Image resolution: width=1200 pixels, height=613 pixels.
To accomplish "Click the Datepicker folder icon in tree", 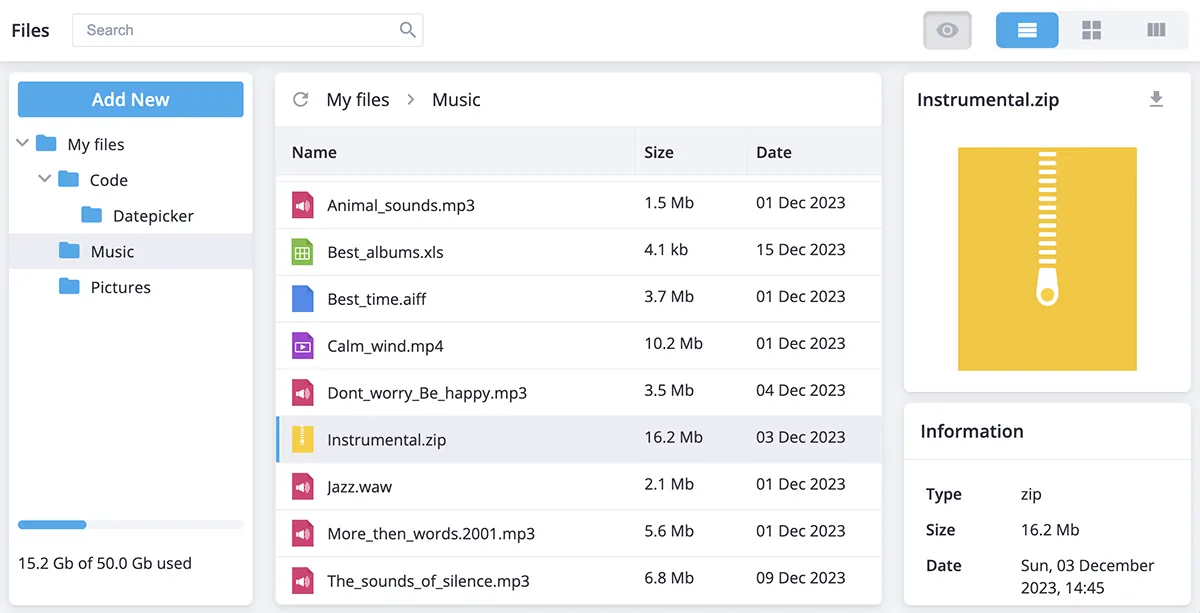I will 92,216.
